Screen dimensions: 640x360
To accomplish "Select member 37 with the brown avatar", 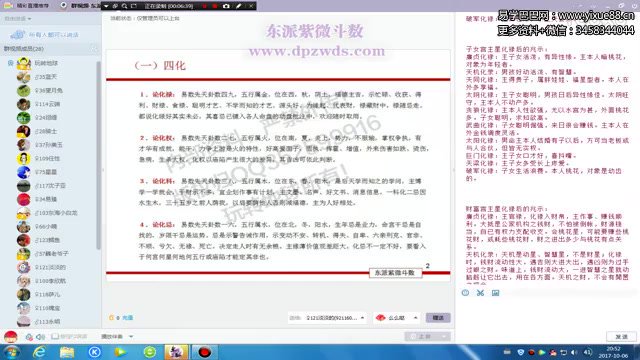I will [x=49, y=145].
